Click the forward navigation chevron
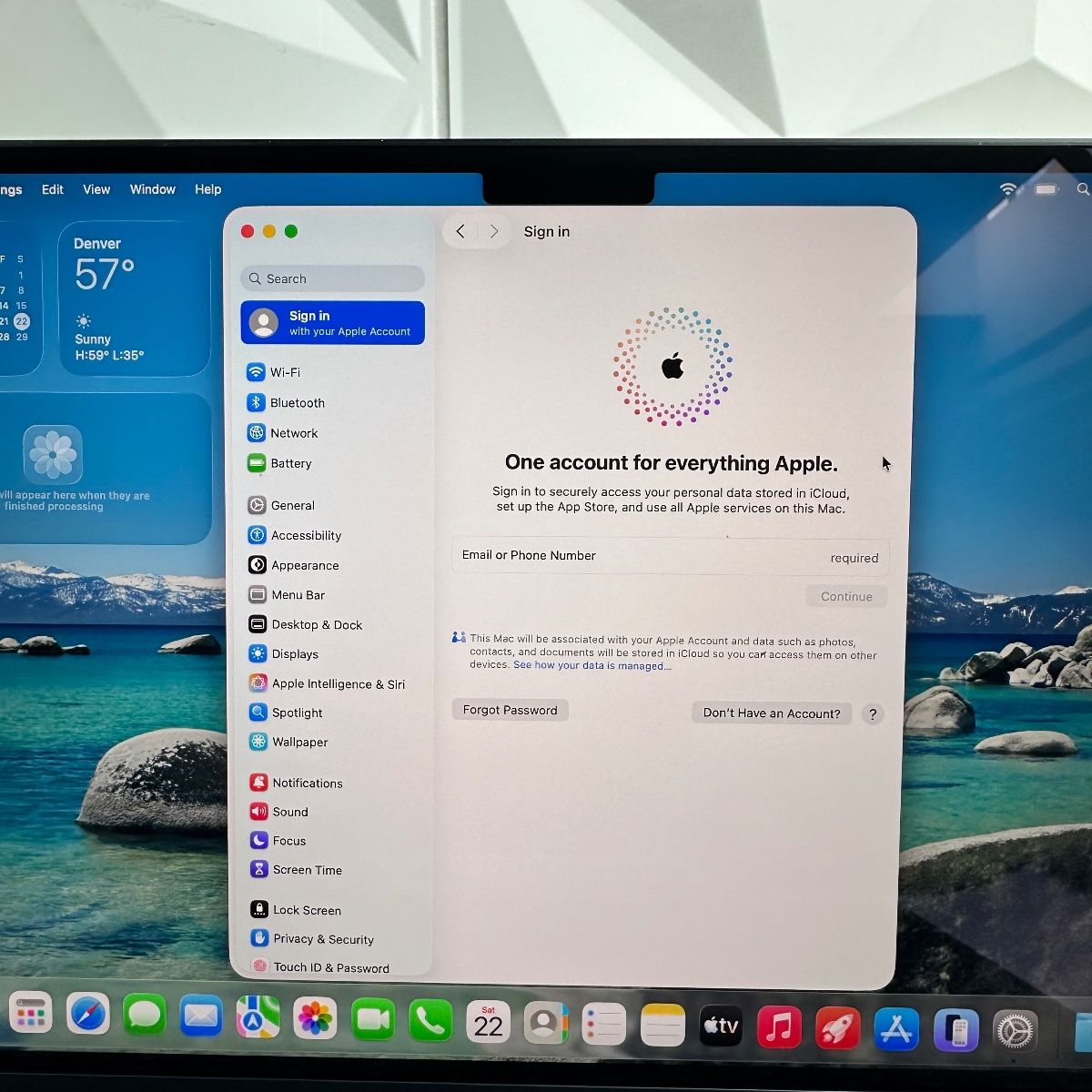 494,232
